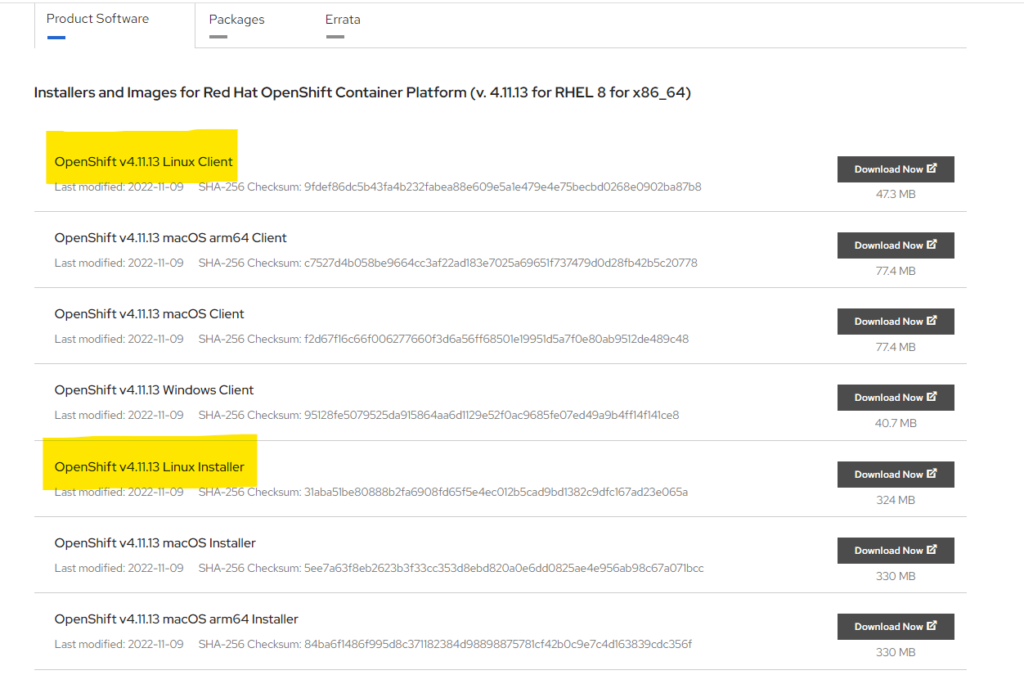Select OpenShift v4.11.13 macOS Installer title
The image size is (1024, 693).
[x=155, y=543]
